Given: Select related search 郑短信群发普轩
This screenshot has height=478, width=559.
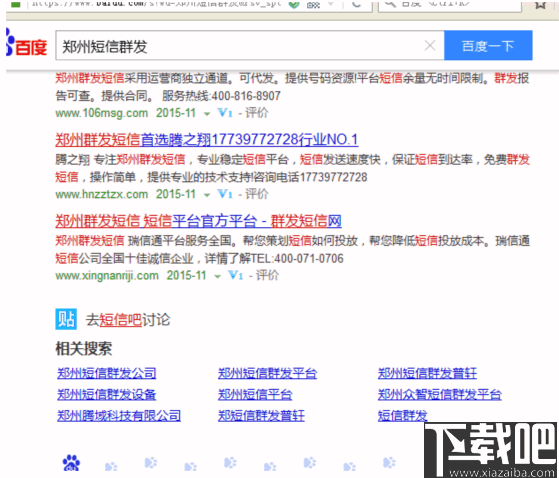Looking at the screenshot, I should click(261, 416).
